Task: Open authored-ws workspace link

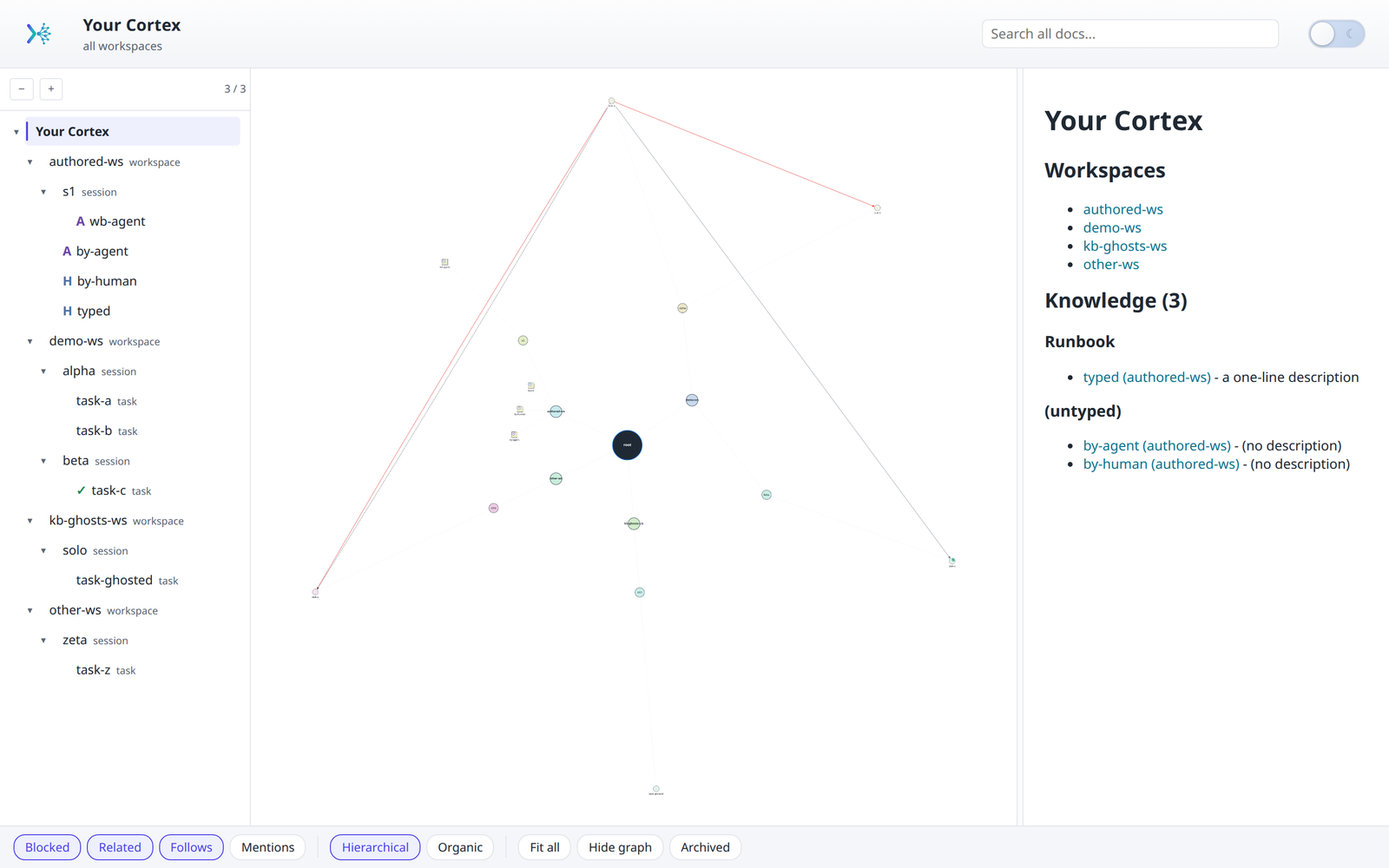Action: click(x=1122, y=209)
